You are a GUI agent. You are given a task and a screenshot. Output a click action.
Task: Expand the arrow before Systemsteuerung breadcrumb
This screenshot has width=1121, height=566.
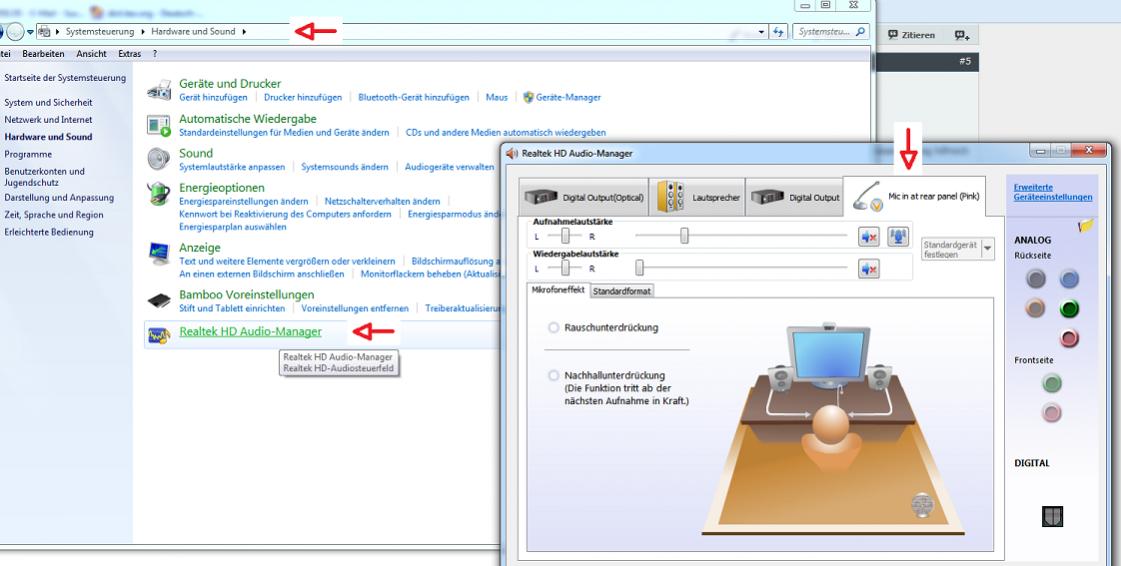tap(57, 31)
